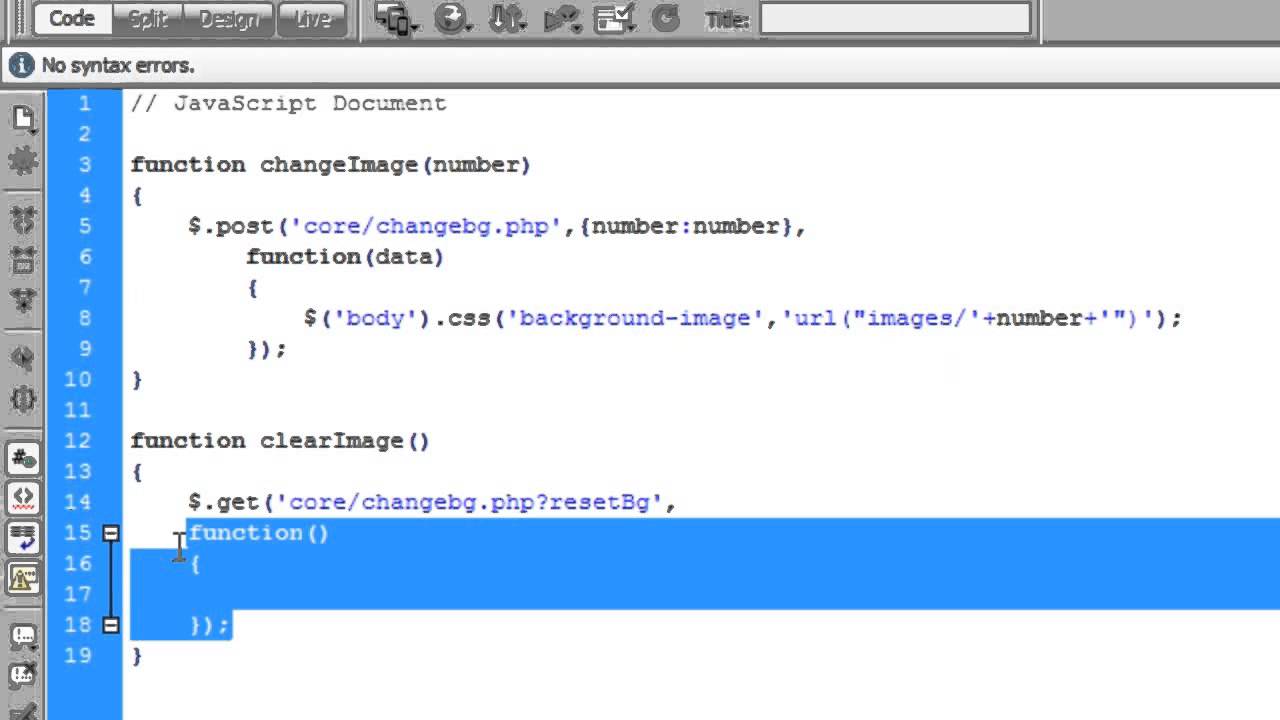Click '{number:number}' on line 5

point(684,226)
